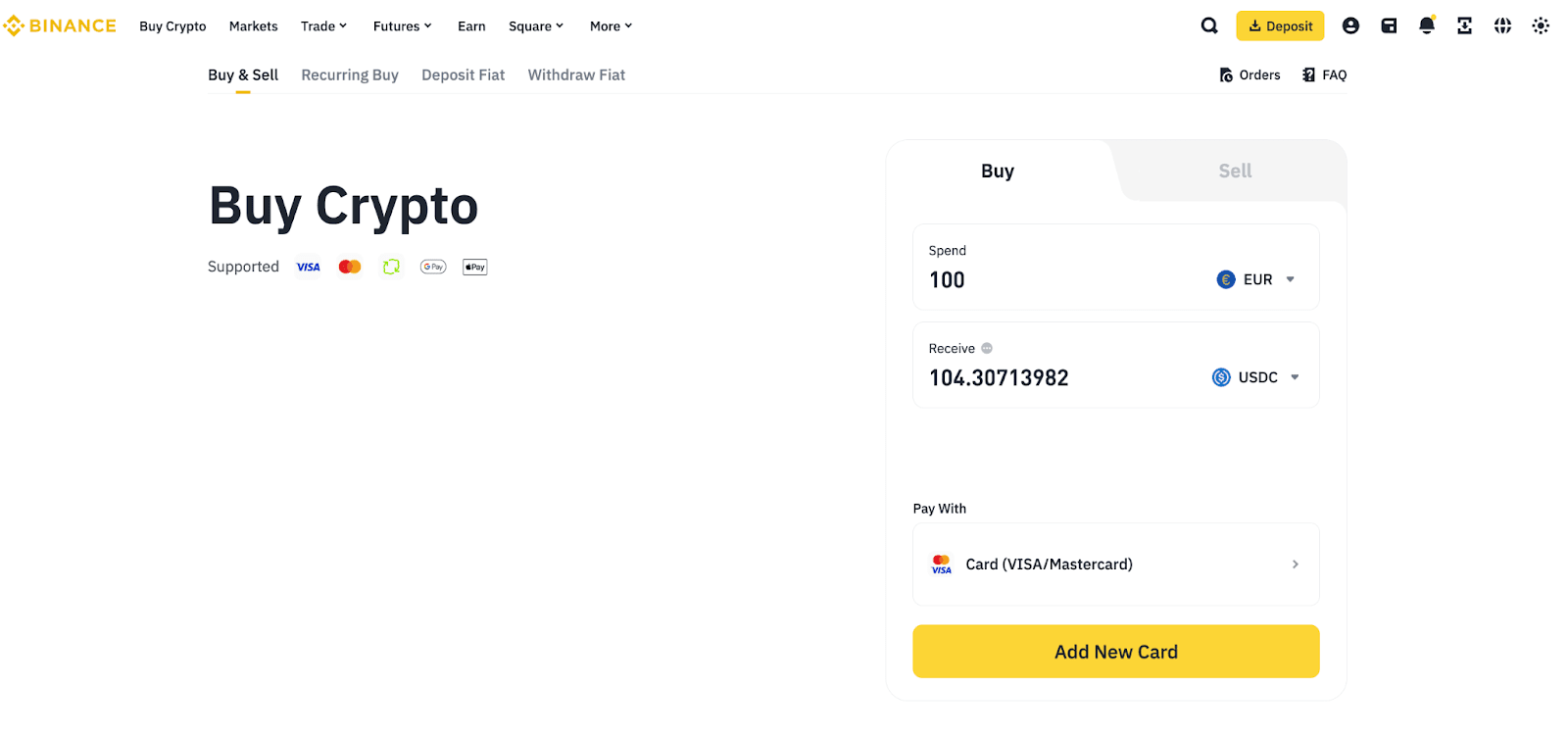Open the user account profile icon
Image resolution: width=1568 pixels, height=737 pixels.
point(1350,26)
